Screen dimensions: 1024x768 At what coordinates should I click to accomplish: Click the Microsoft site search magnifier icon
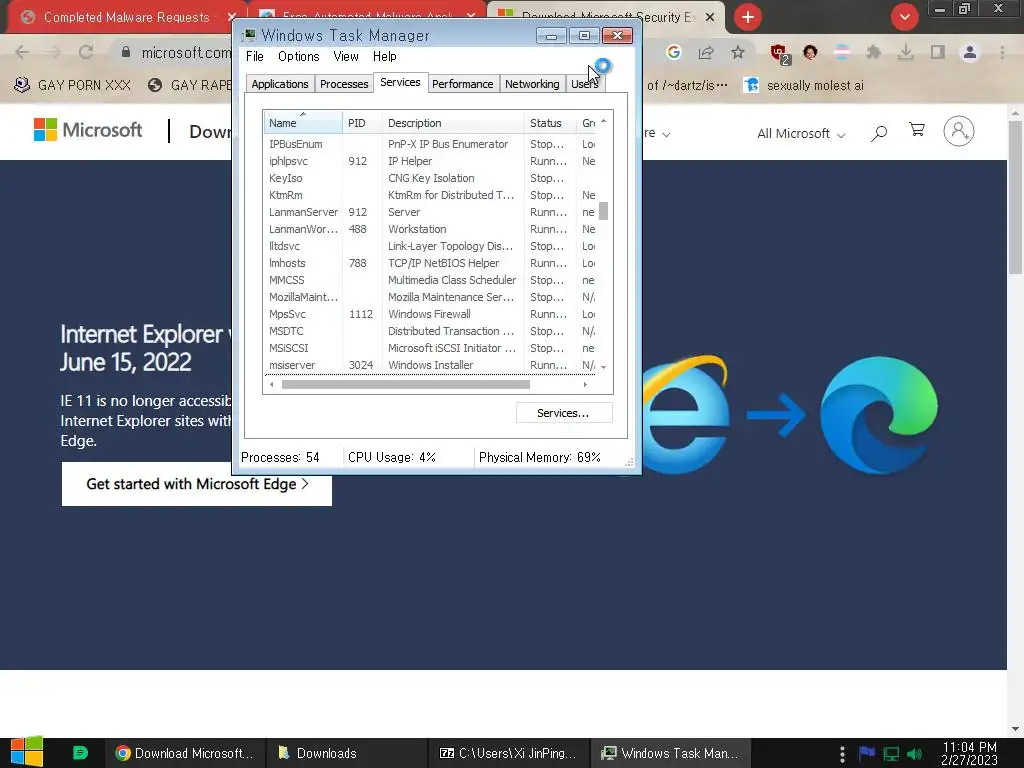879,133
